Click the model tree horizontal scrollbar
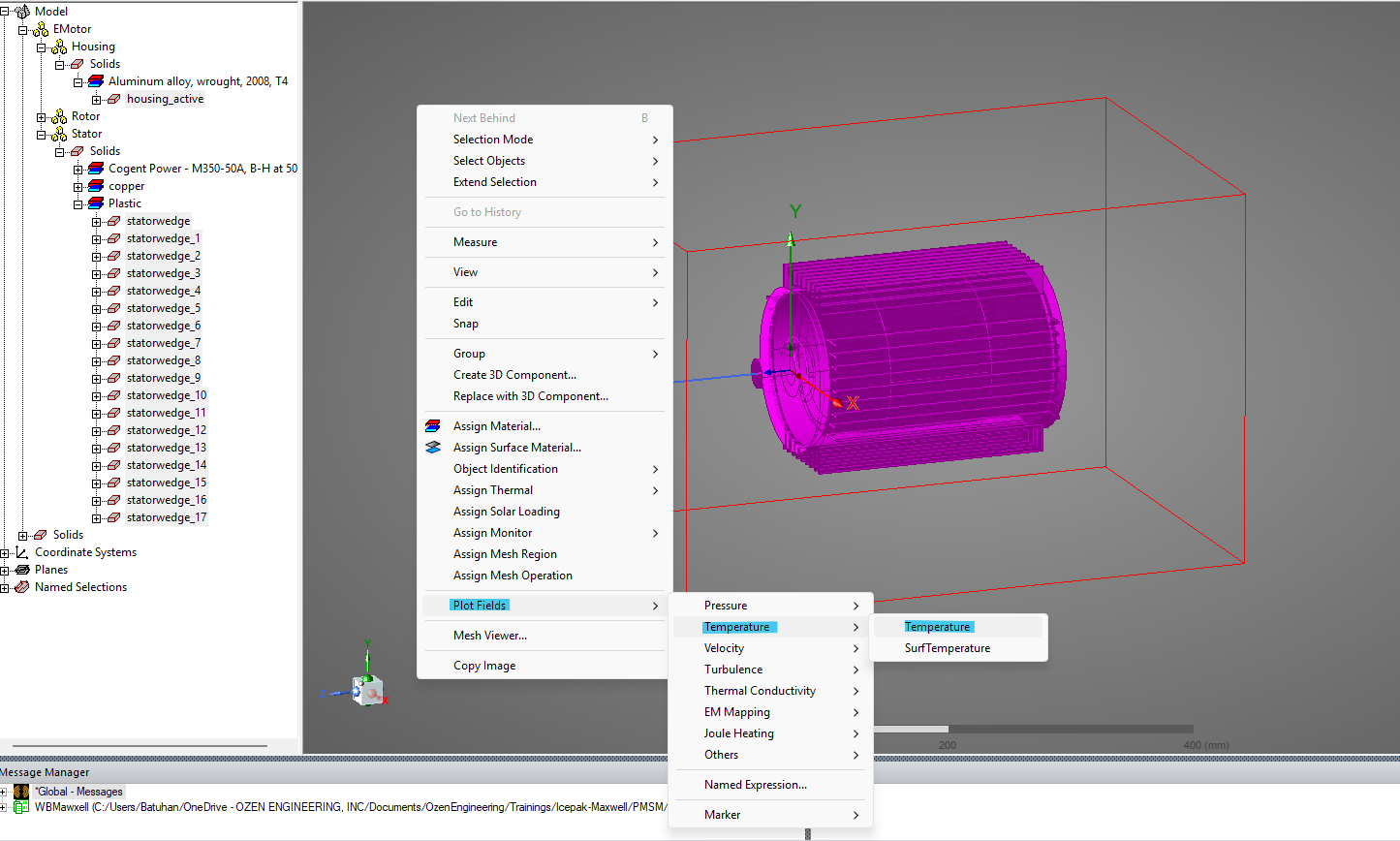 coord(140,746)
